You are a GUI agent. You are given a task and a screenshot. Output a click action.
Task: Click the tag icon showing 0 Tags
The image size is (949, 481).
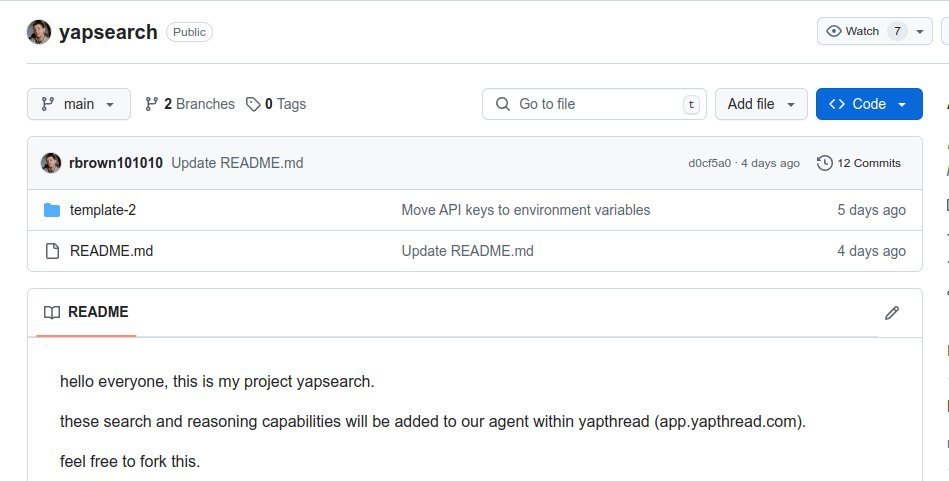[x=254, y=104]
